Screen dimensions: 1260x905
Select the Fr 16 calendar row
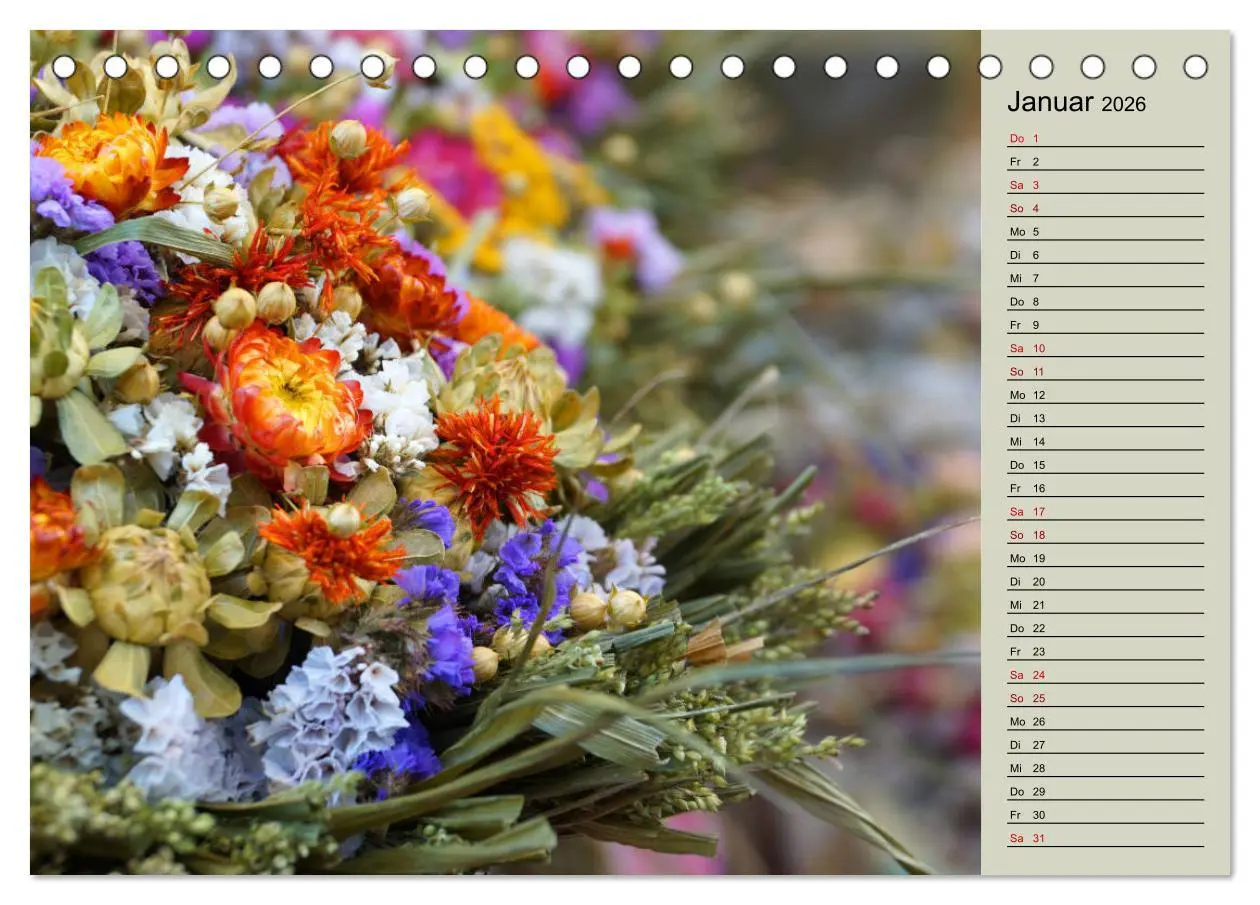point(1105,488)
